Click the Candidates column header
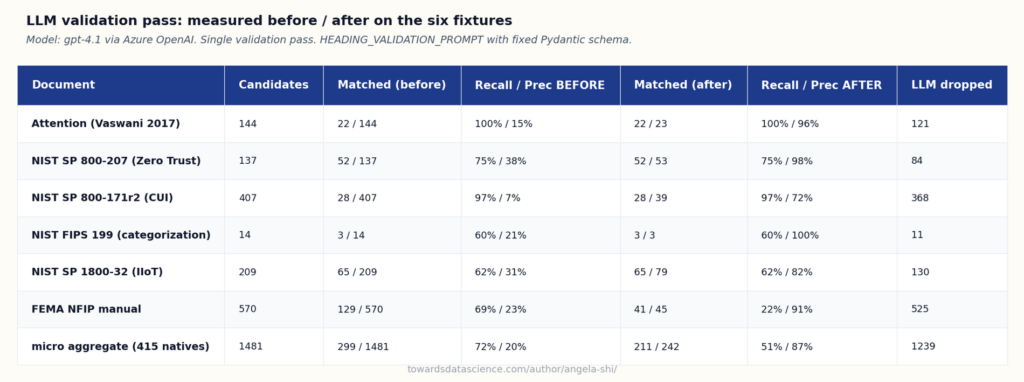The image size is (1024, 382). 274,85
